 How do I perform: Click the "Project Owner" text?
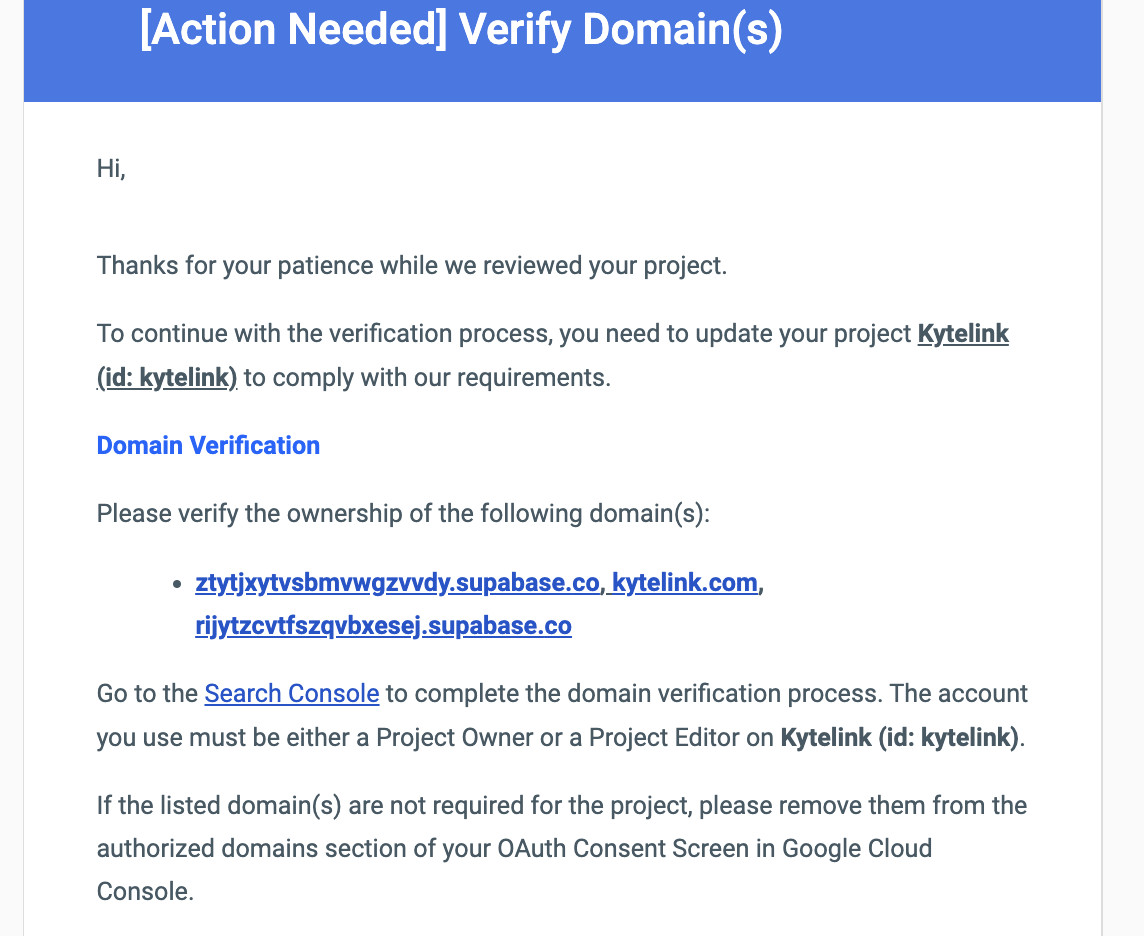click(442, 738)
